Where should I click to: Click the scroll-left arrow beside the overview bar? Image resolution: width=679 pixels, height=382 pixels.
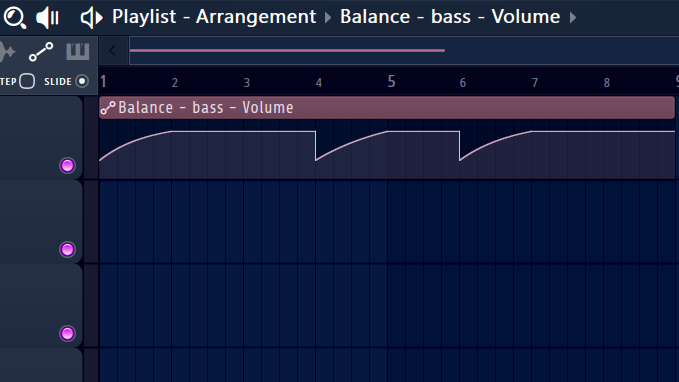[x=113, y=51]
